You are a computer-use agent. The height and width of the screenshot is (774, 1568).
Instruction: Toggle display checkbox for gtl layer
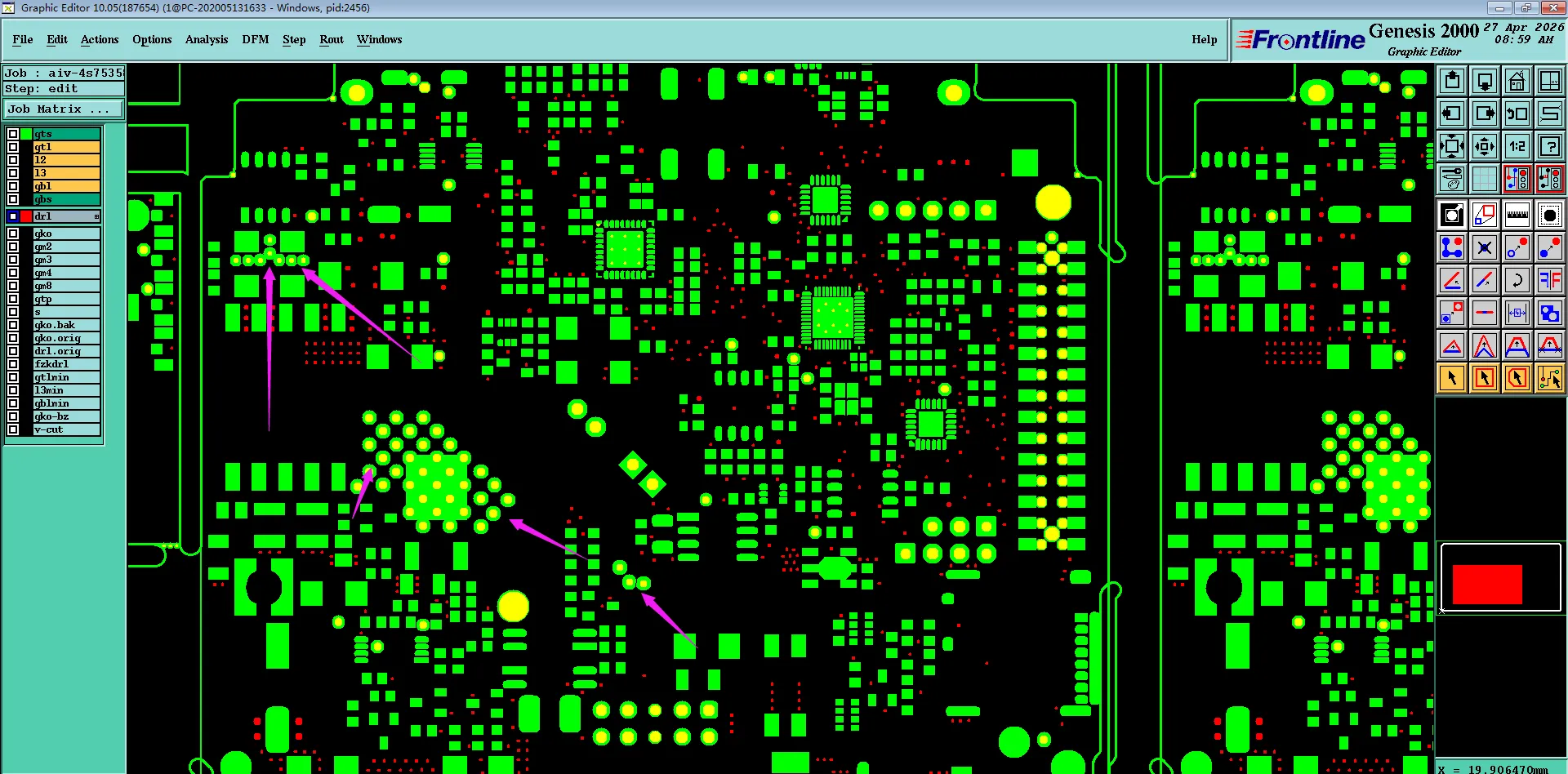coord(13,147)
